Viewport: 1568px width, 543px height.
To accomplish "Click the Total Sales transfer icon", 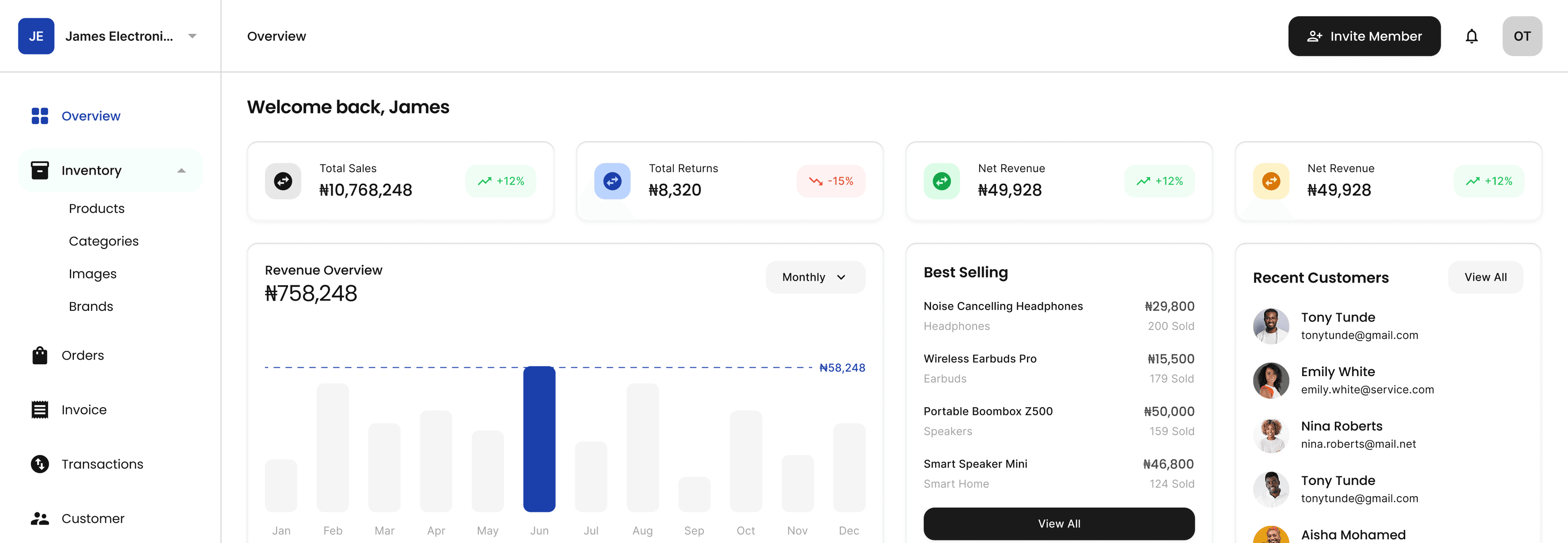I will [x=283, y=181].
